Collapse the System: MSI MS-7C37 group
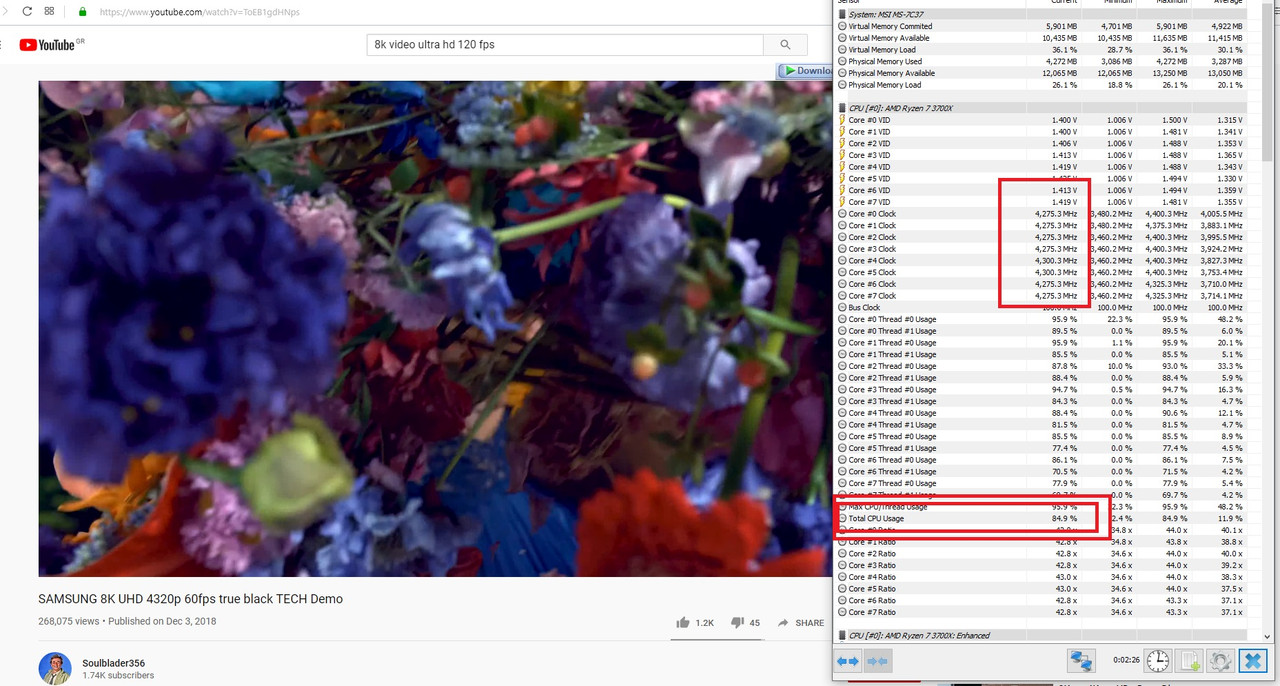 point(842,15)
